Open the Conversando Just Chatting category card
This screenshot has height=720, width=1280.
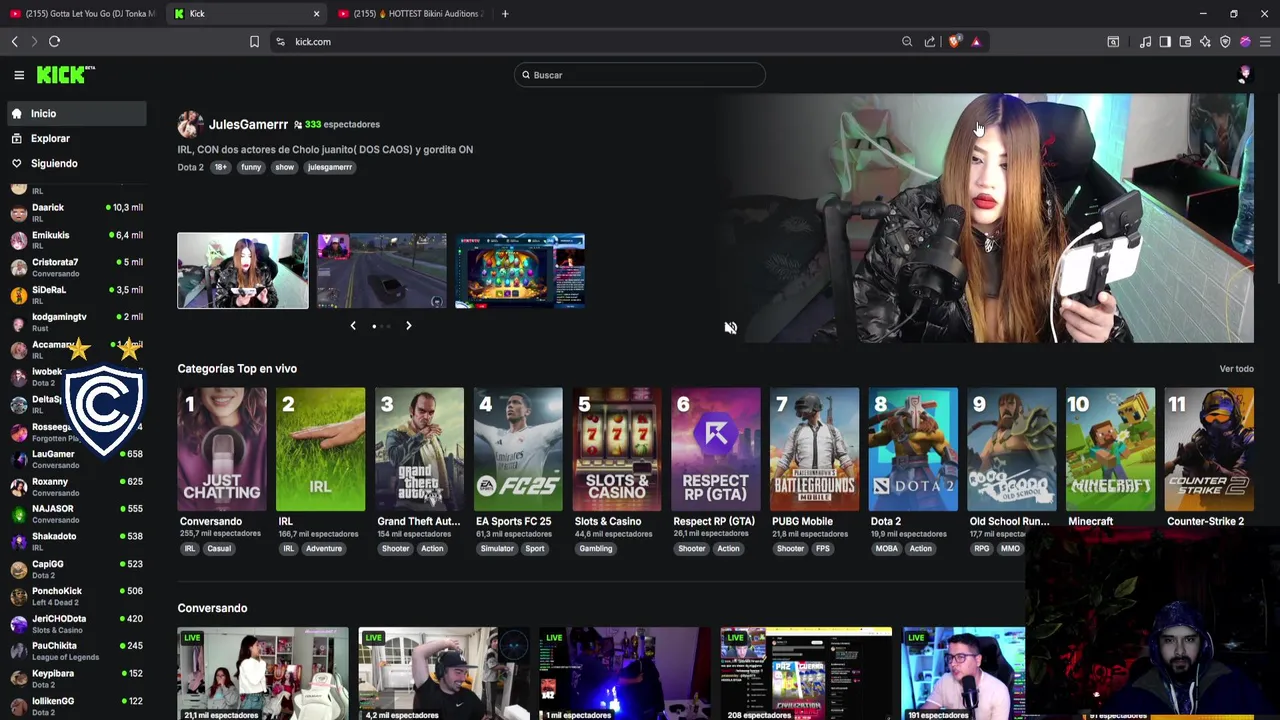point(222,449)
